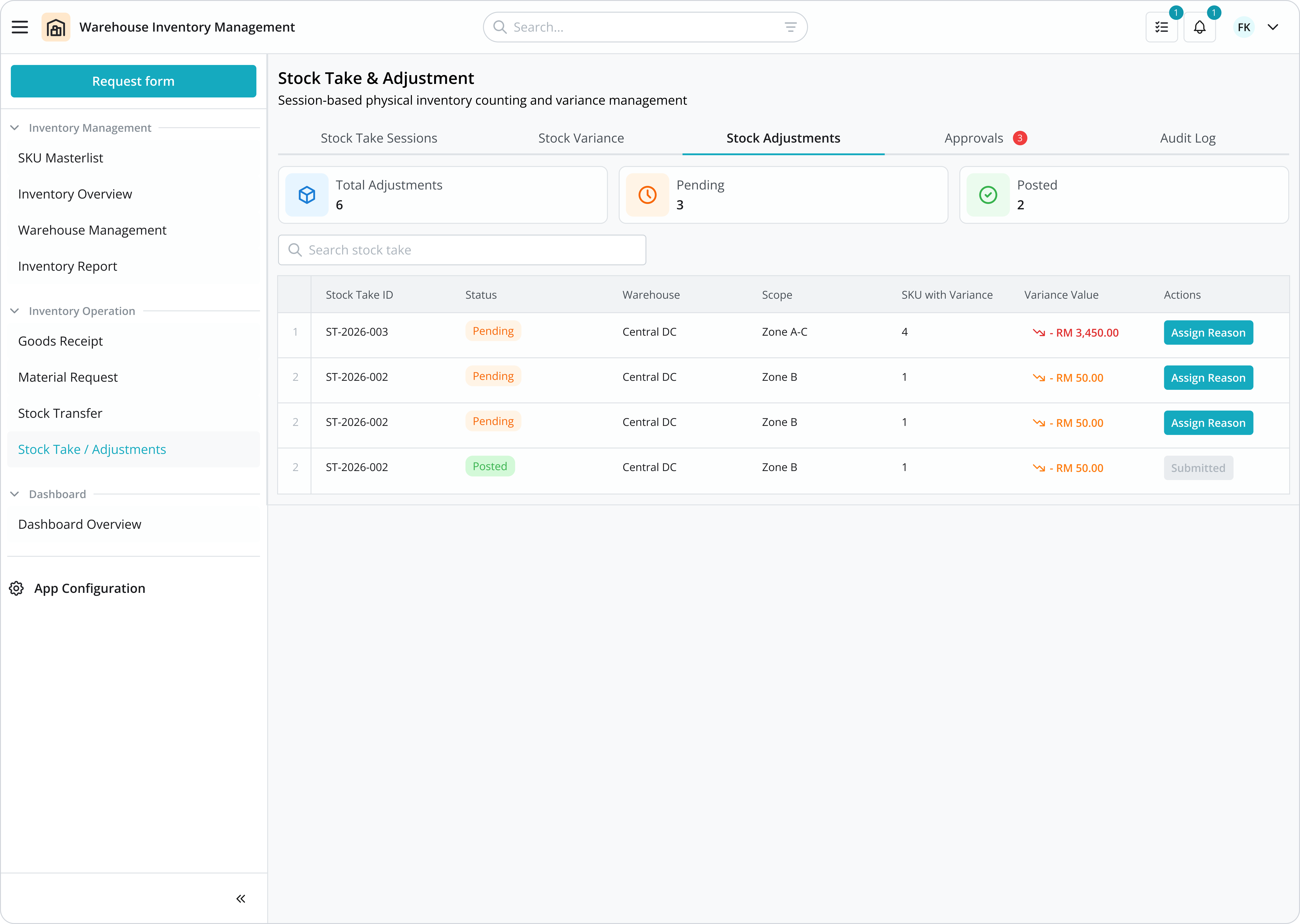
Task: Open the hamburger menu icon
Action: [20, 27]
